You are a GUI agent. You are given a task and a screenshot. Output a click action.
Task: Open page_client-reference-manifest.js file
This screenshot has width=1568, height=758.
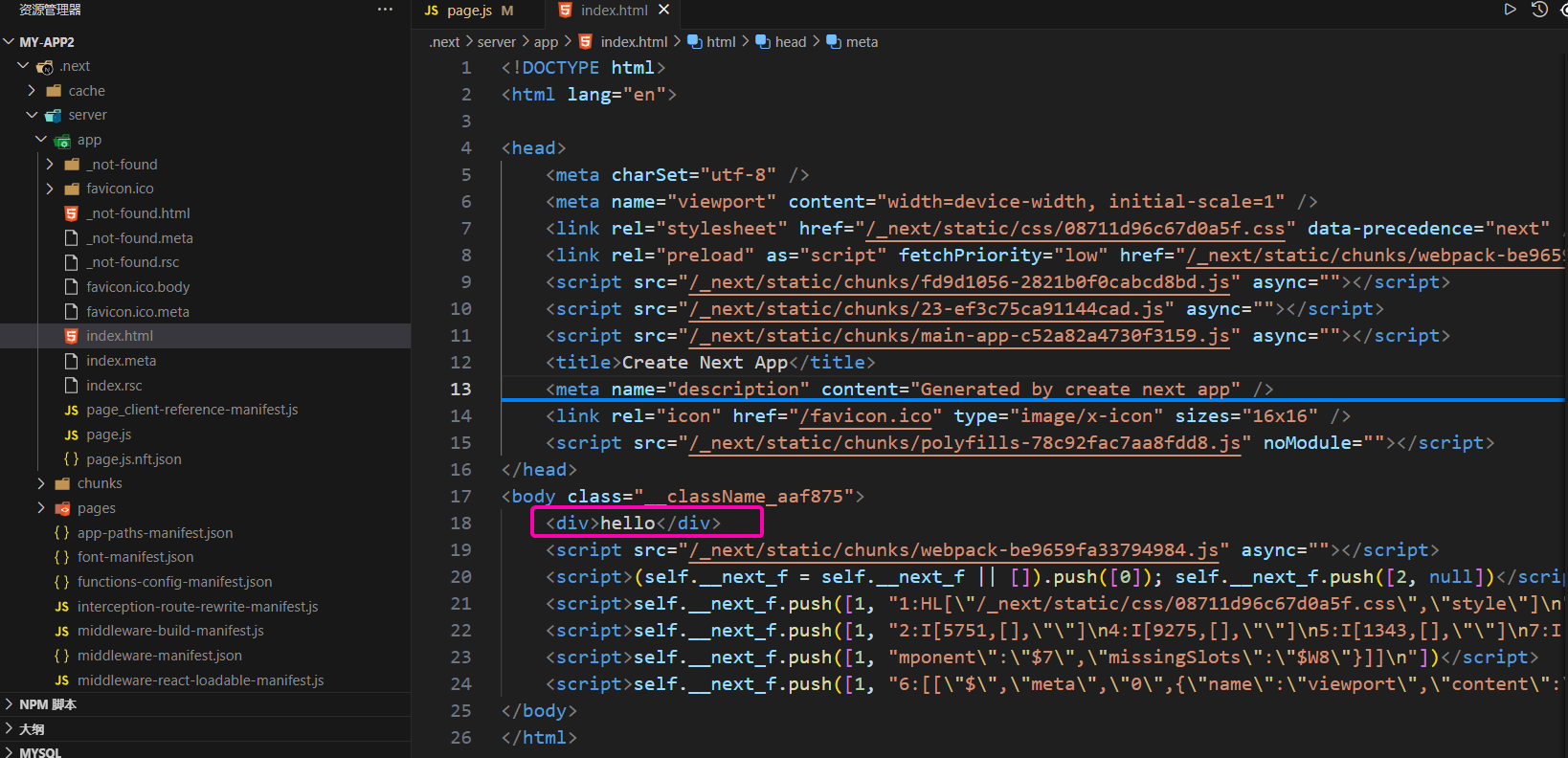point(191,410)
